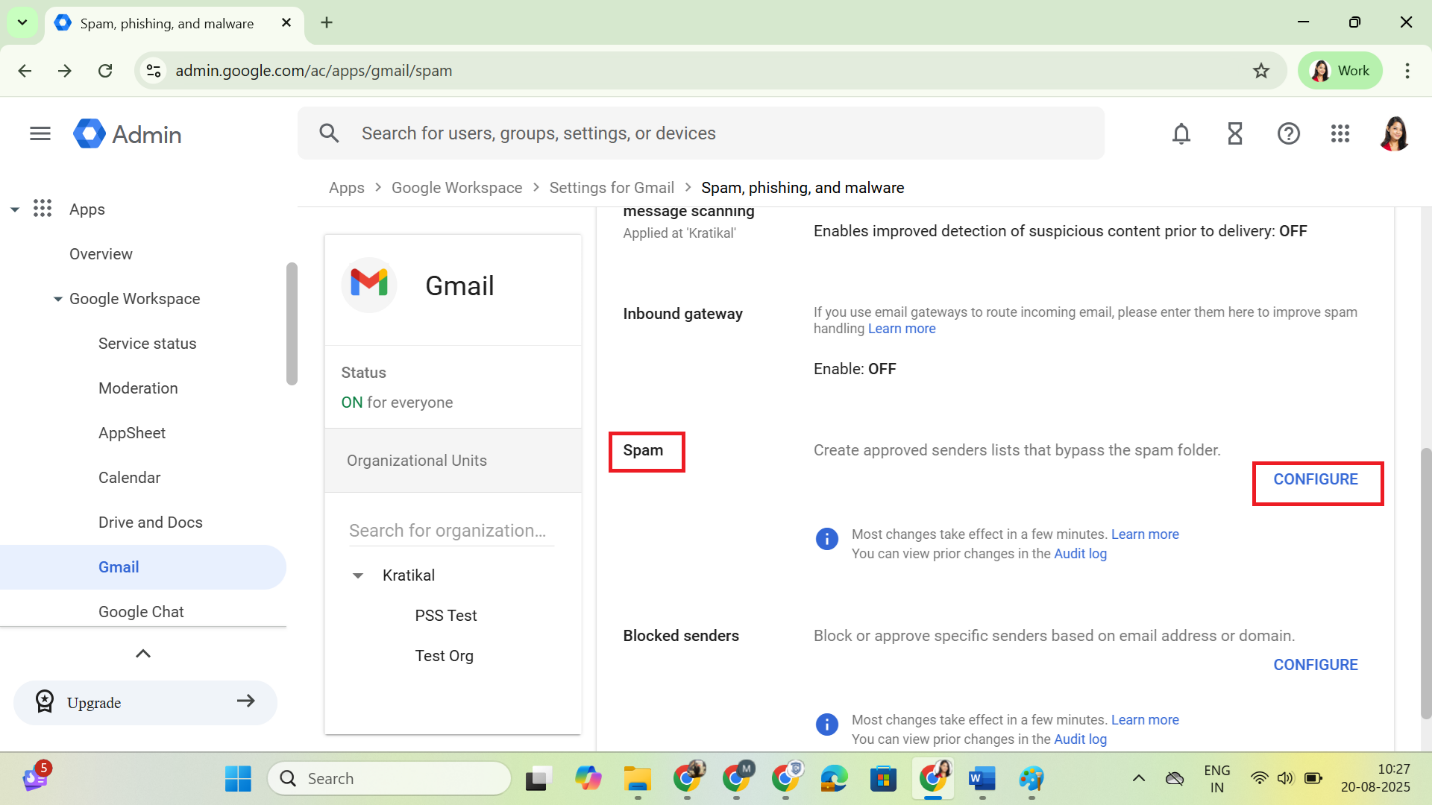
Task: Open Audit log link in the Spam section
Action: [1080, 553]
